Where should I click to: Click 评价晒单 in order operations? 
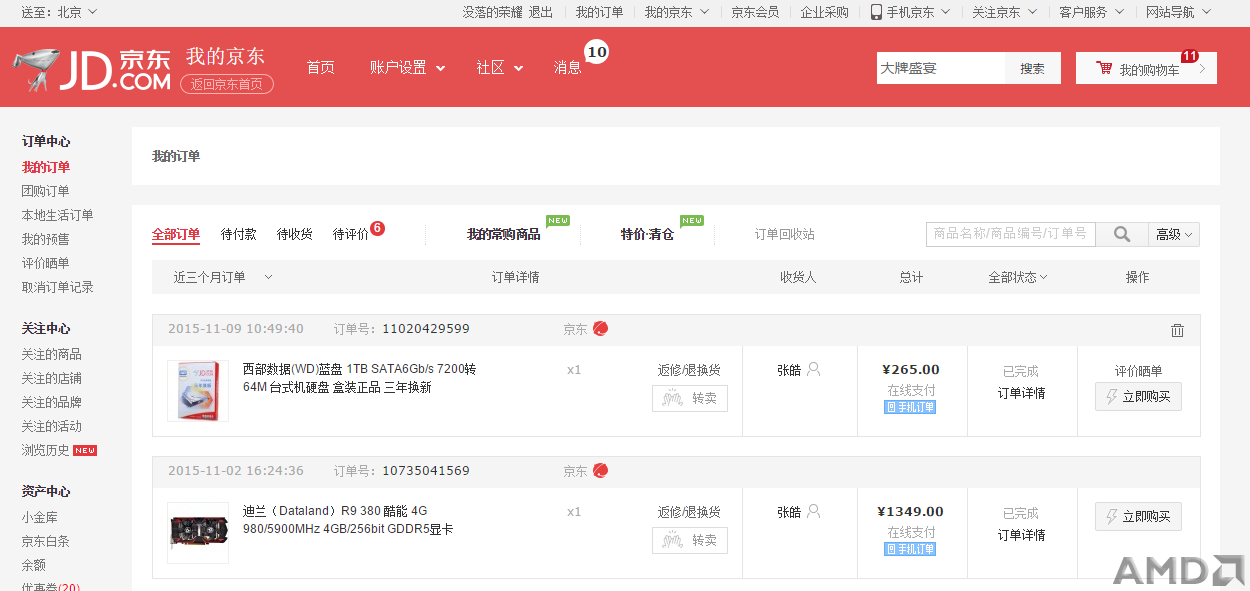tap(1138, 371)
